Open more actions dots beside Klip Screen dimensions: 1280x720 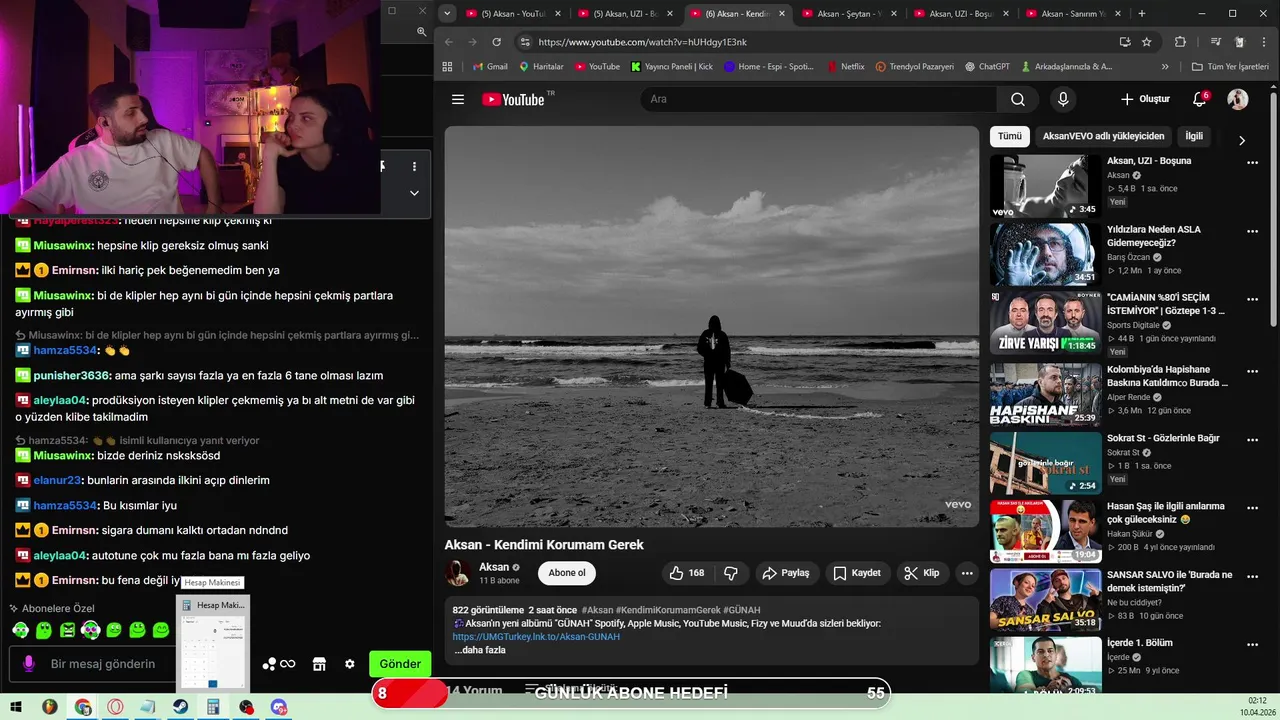click(x=967, y=573)
